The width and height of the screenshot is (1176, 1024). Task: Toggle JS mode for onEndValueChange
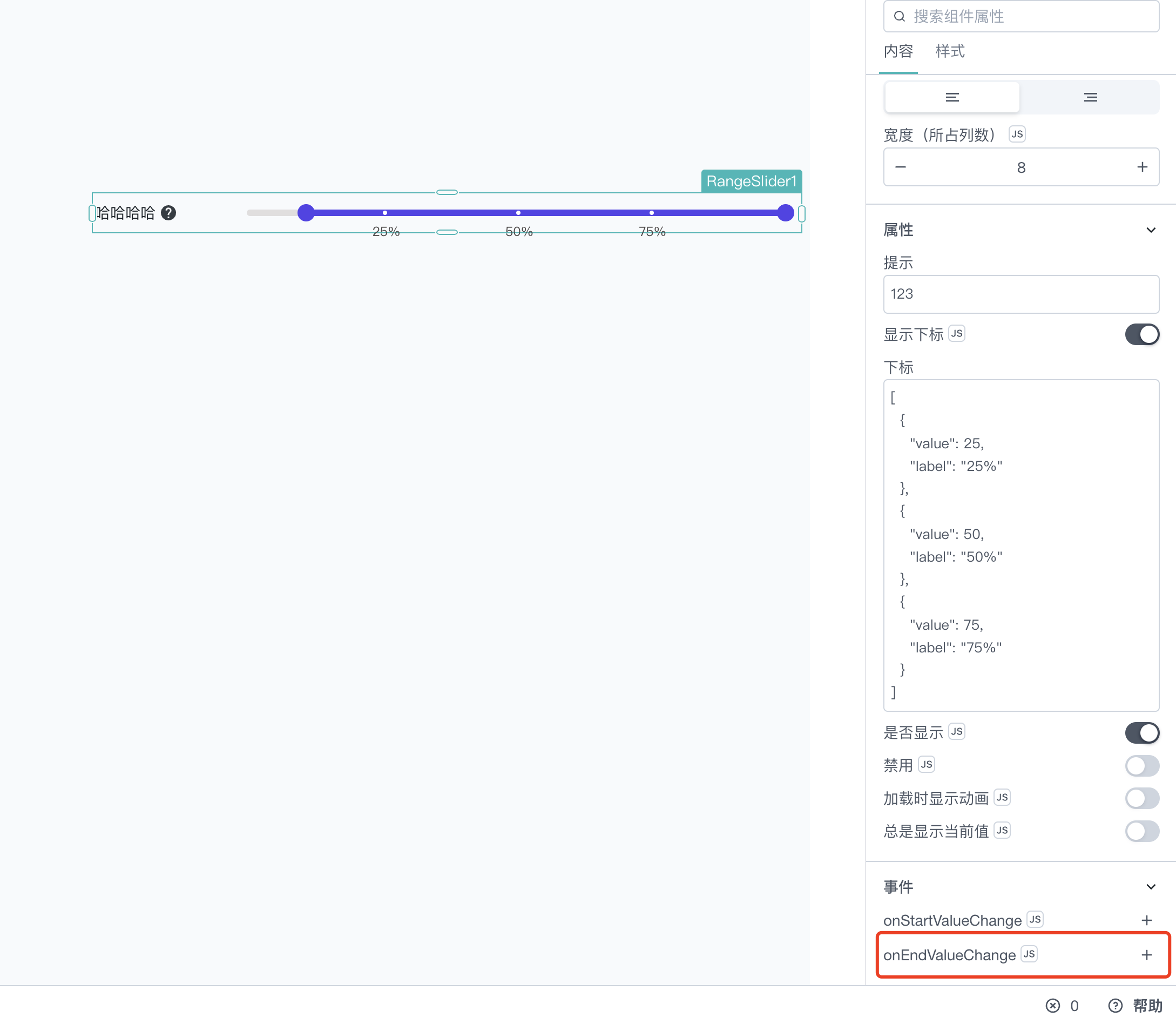pos(1029,954)
